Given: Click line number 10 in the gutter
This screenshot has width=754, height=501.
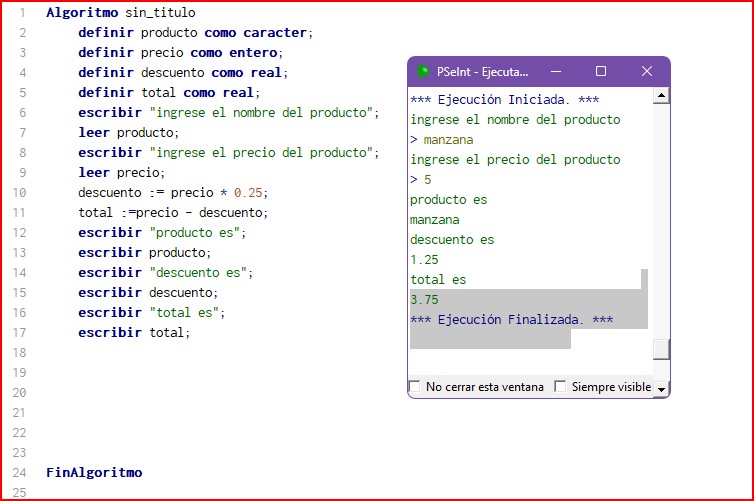Looking at the screenshot, I should pyautogui.click(x=21, y=193).
